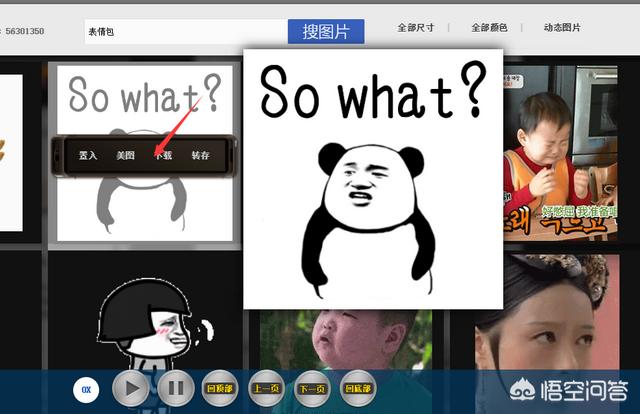640x414 pixels.
Task: Click 转存 in the image hover menu
Action: coord(201,155)
